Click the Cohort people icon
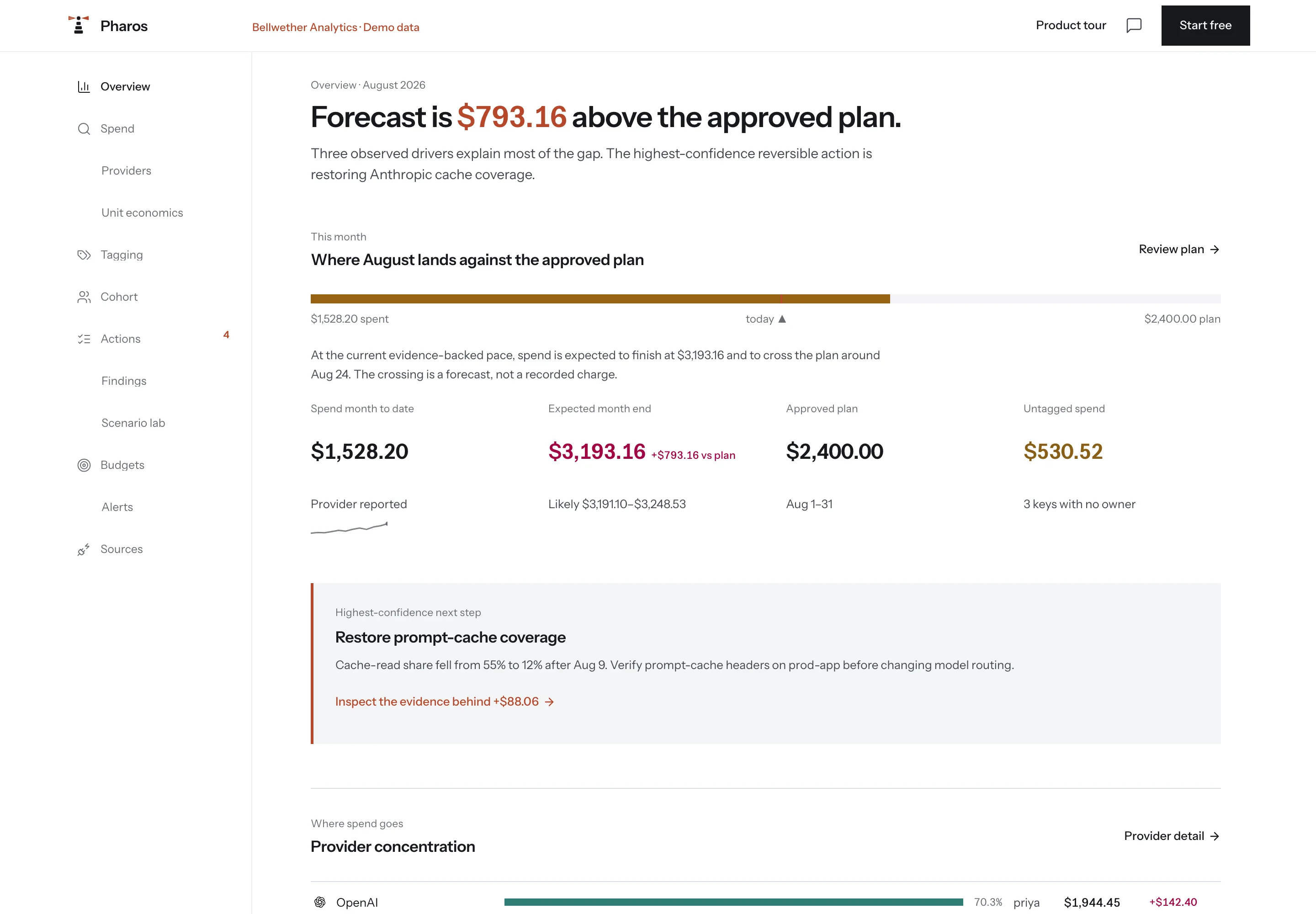Viewport: 1316px width, 914px height. click(84, 297)
